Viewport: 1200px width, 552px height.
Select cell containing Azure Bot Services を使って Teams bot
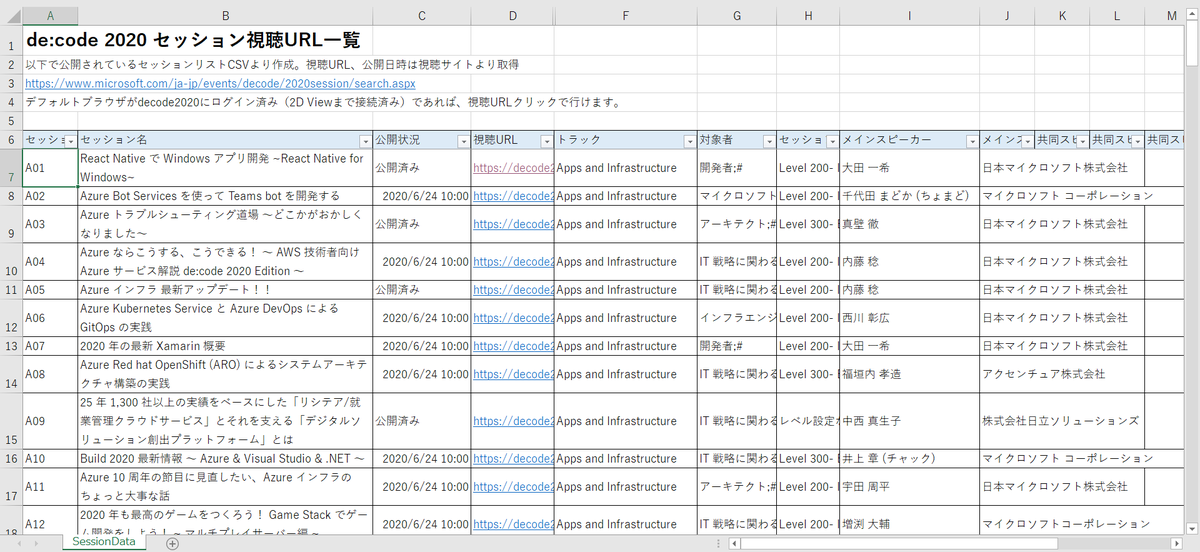pyautogui.click(x=225, y=196)
